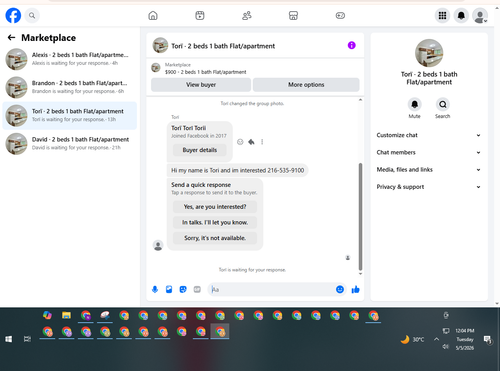Image resolution: width=500 pixels, height=371 pixels.
Task: Expand the Privacy & support section
Action: (x=429, y=187)
